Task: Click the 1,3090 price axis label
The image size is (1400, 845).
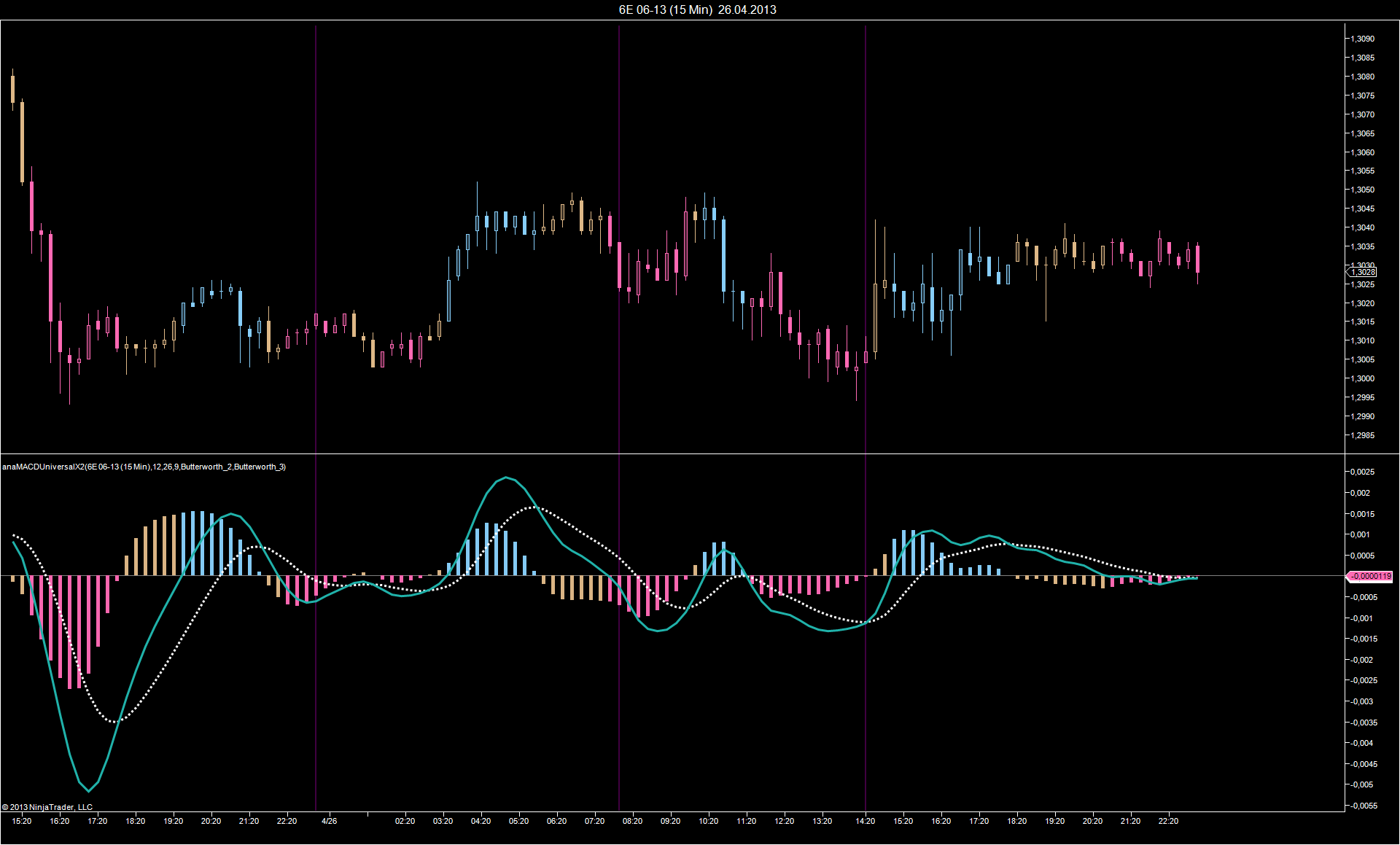Action: (1362, 39)
